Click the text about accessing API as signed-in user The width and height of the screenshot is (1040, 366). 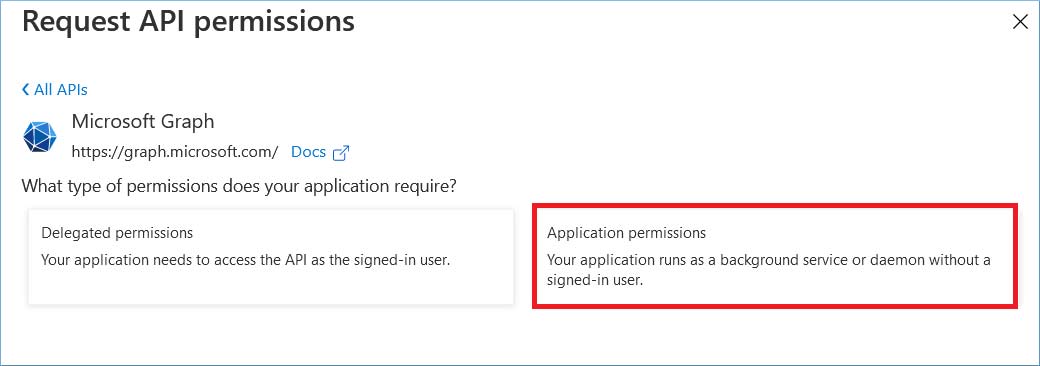(245, 260)
